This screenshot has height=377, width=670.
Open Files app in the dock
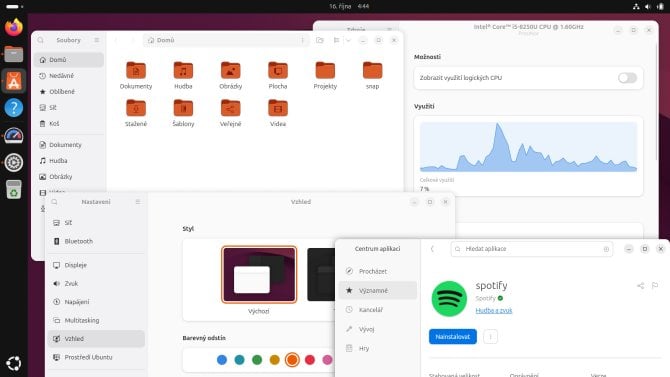[x=14, y=54]
